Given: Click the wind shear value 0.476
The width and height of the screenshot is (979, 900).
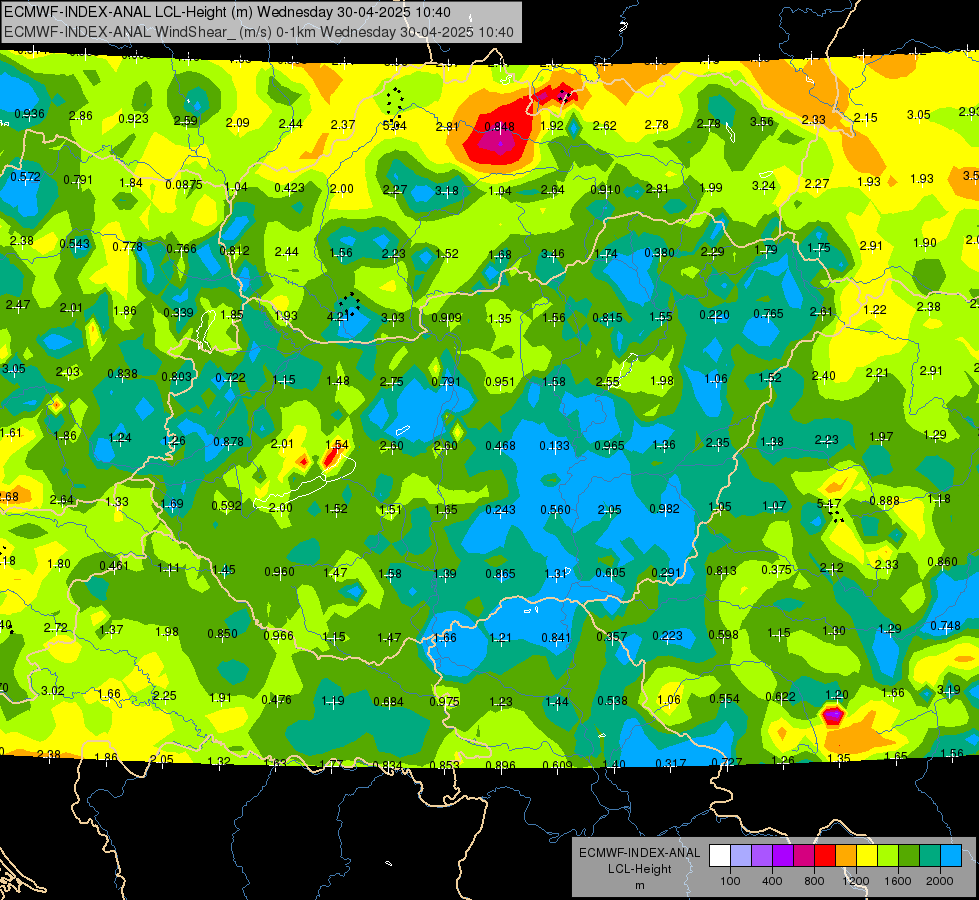Looking at the screenshot, I should point(276,700).
